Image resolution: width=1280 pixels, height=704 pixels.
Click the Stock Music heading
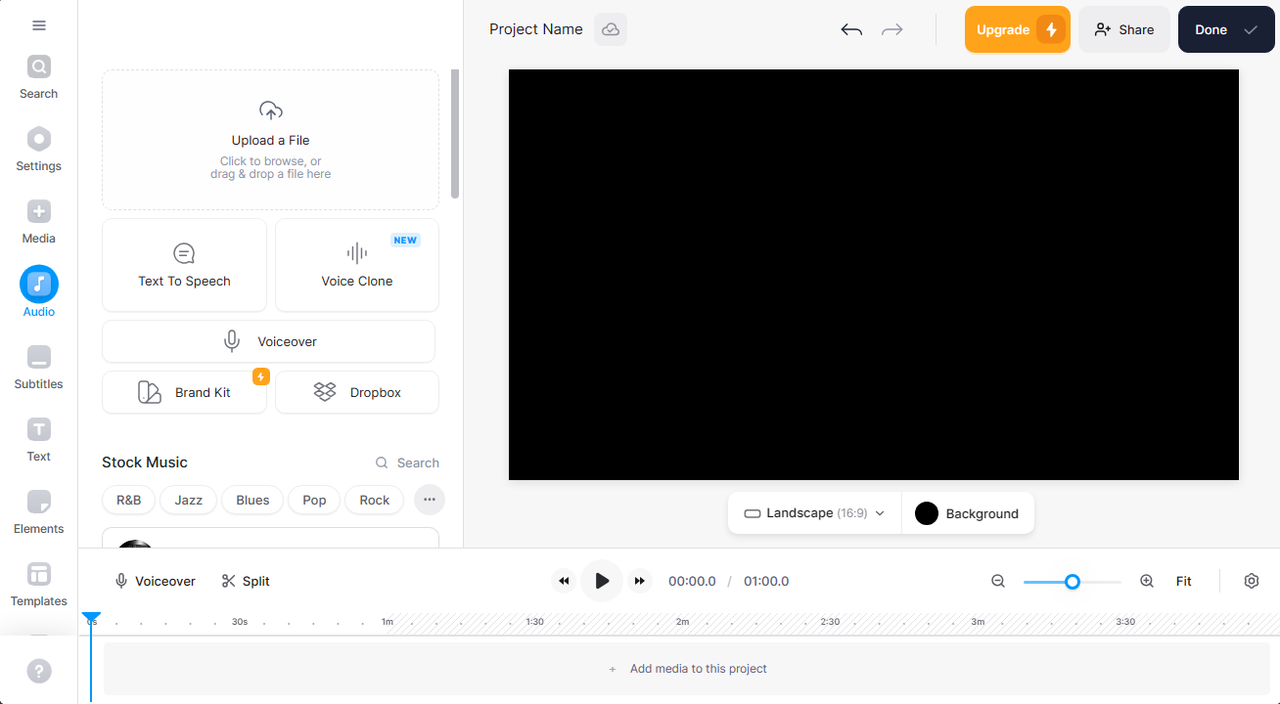pos(145,462)
